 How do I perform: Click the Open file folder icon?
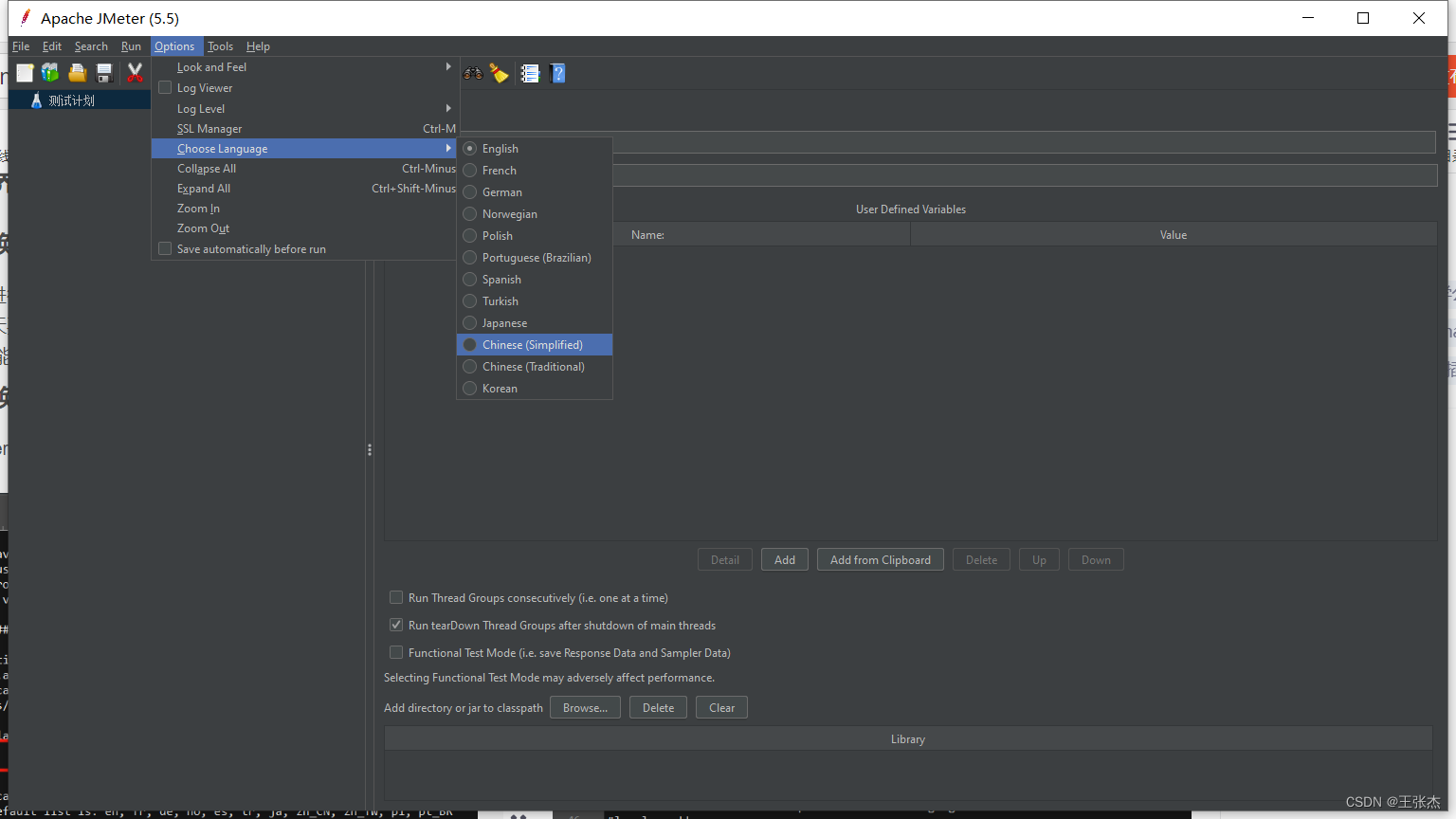pos(77,73)
